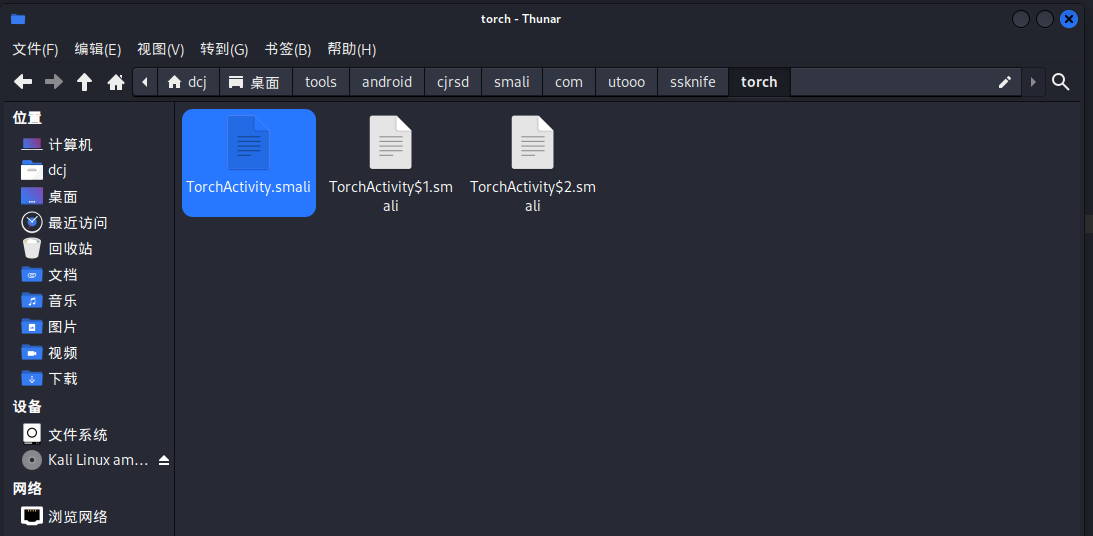
Task: Eject the Kali Linux disc
Action: tap(164, 460)
